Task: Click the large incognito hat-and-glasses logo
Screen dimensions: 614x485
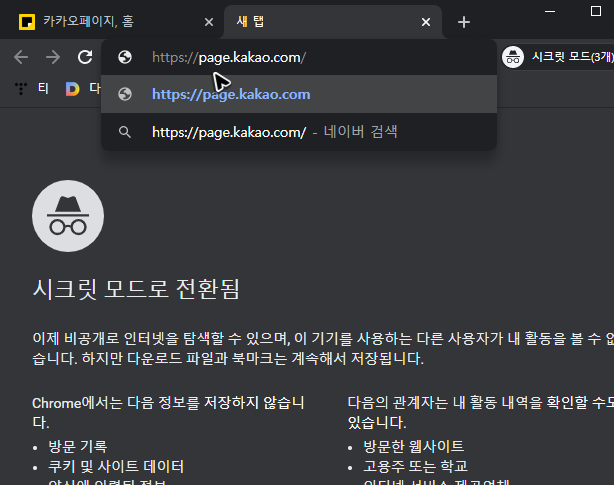Action: pyautogui.click(x=68, y=216)
